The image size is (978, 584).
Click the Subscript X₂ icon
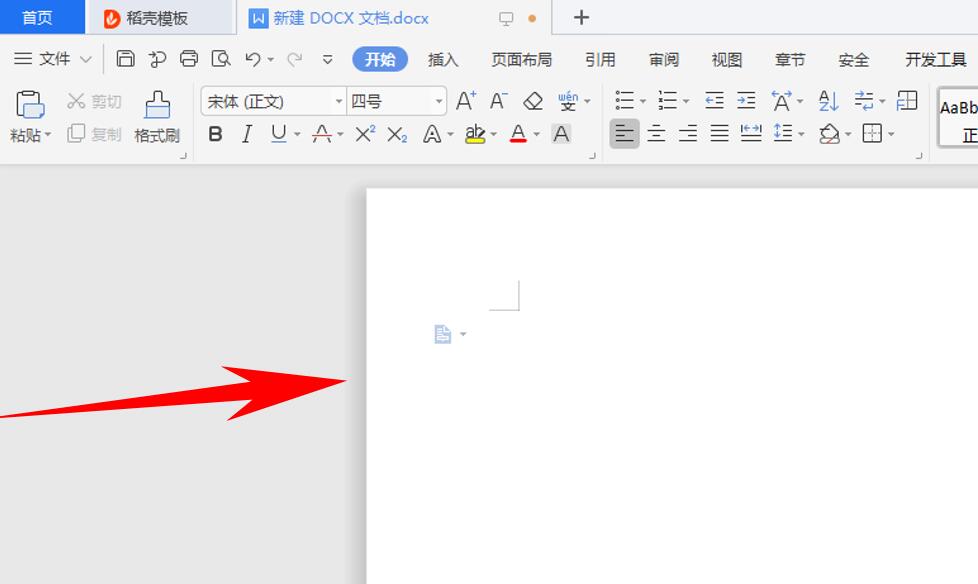click(x=397, y=134)
